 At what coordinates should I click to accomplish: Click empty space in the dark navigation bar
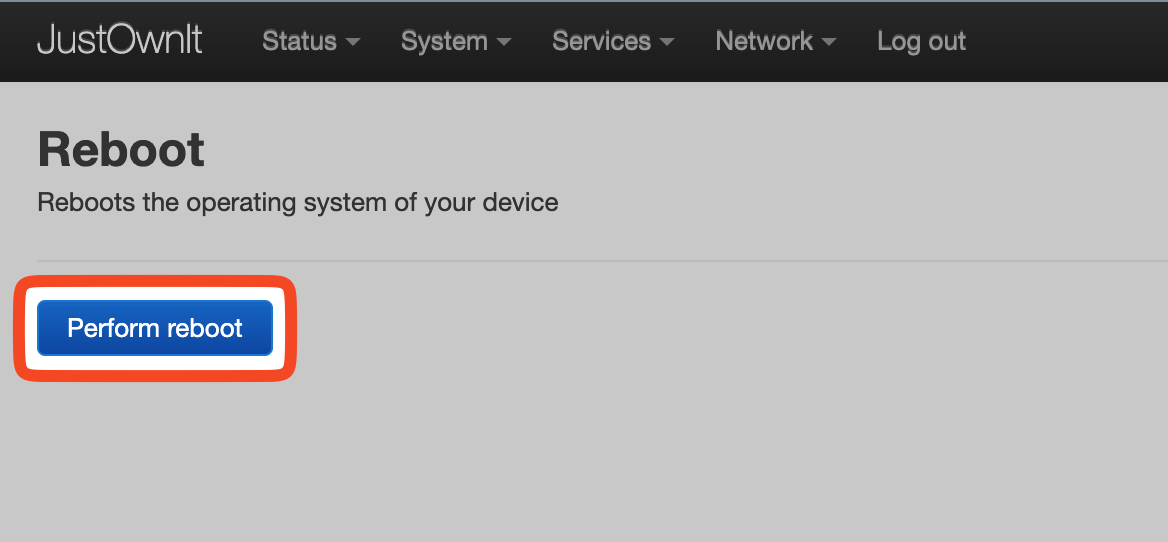(x=1065, y=41)
